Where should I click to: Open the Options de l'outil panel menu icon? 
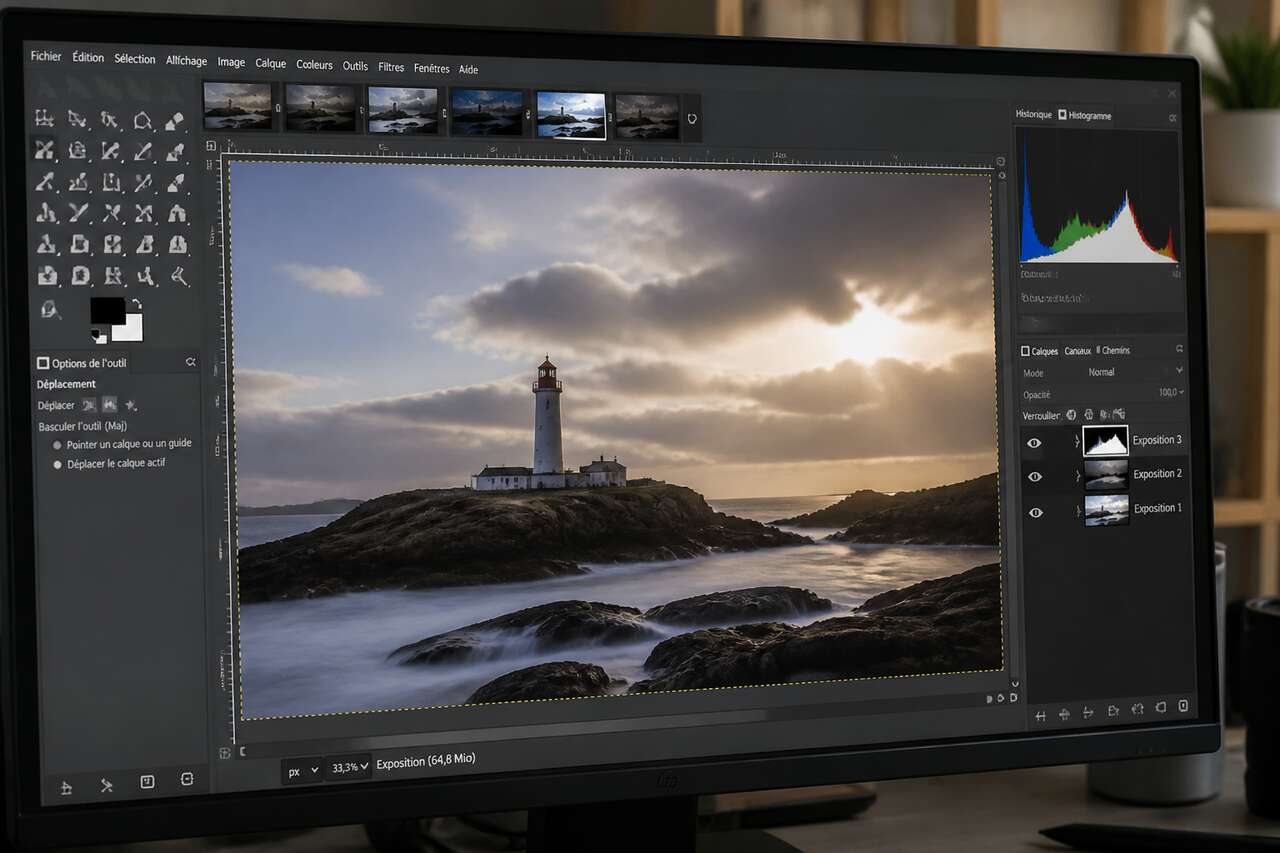pos(190,362)
